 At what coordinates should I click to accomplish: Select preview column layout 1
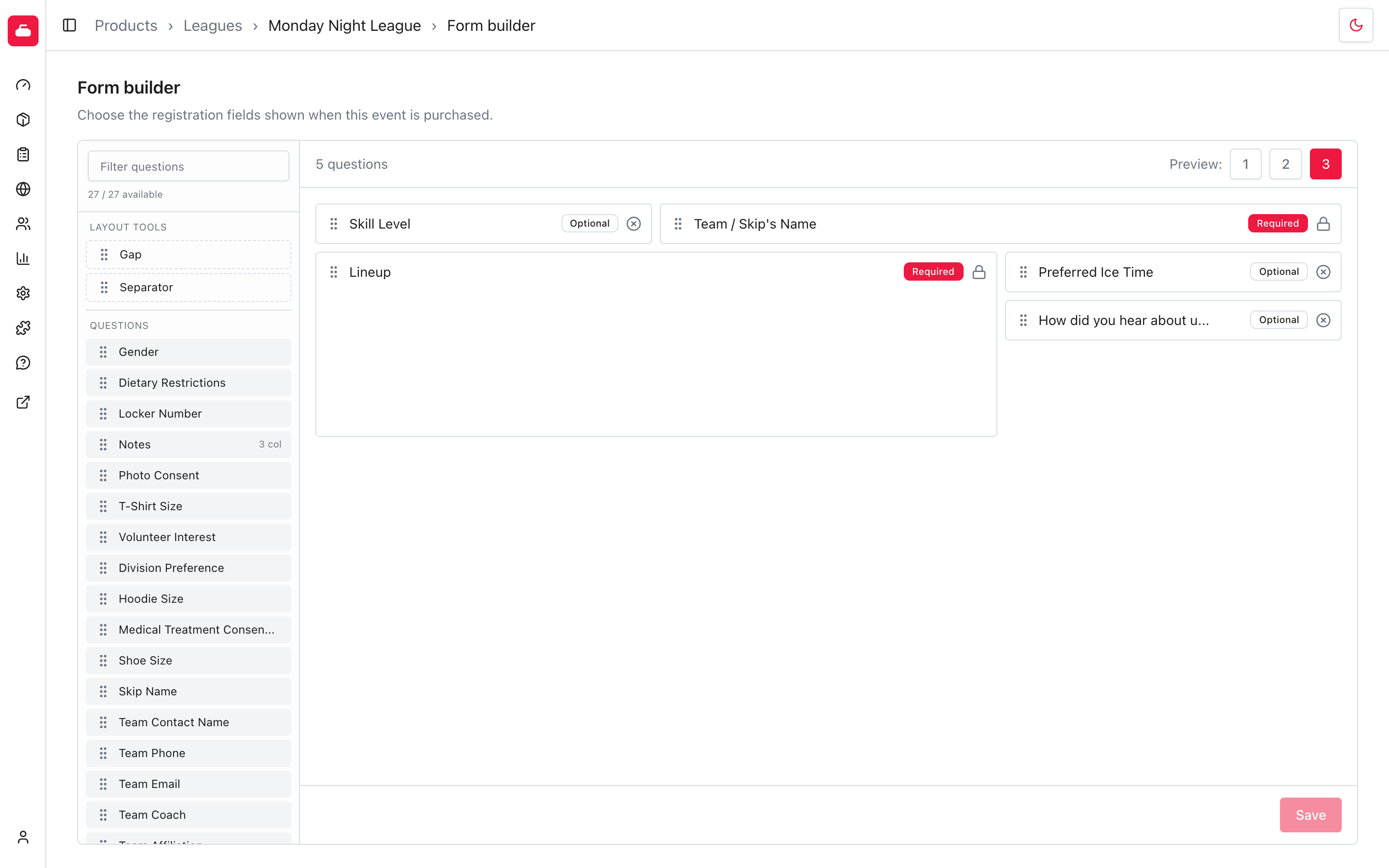point(1245,164)
